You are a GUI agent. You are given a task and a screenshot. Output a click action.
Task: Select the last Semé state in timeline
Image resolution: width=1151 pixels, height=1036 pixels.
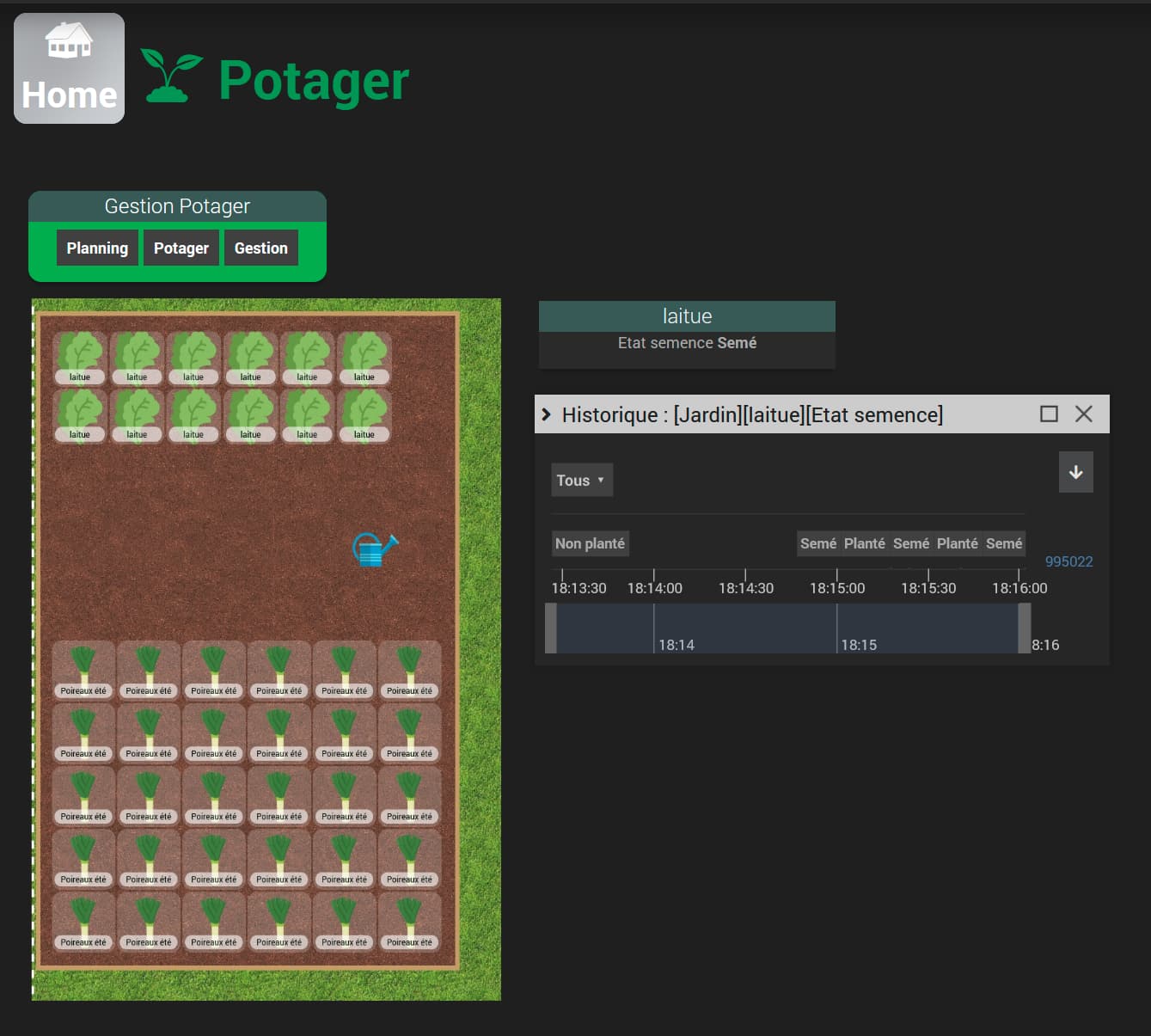point(1004,543)
